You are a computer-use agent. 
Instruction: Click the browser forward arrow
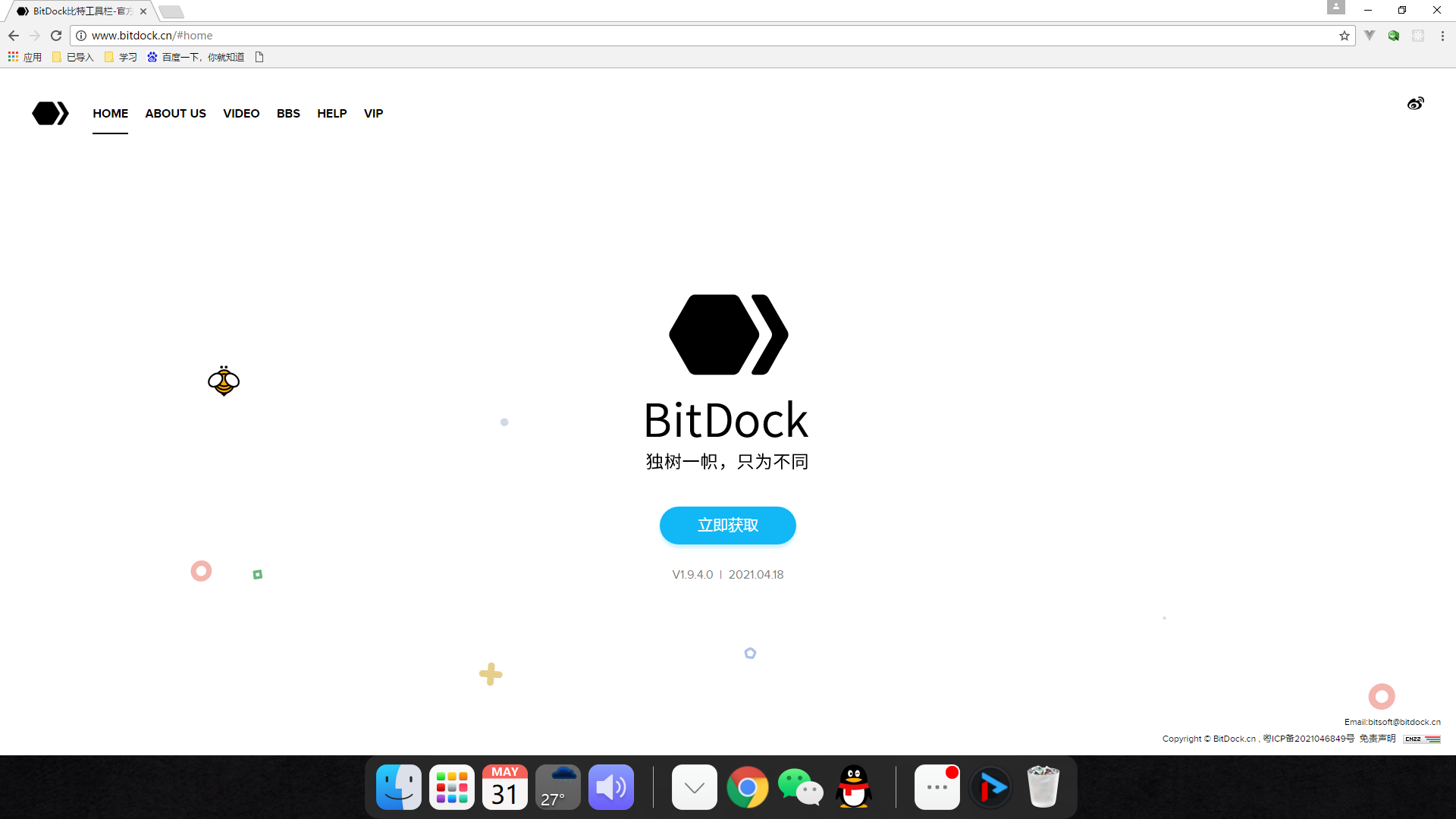(x=35, y=36)
